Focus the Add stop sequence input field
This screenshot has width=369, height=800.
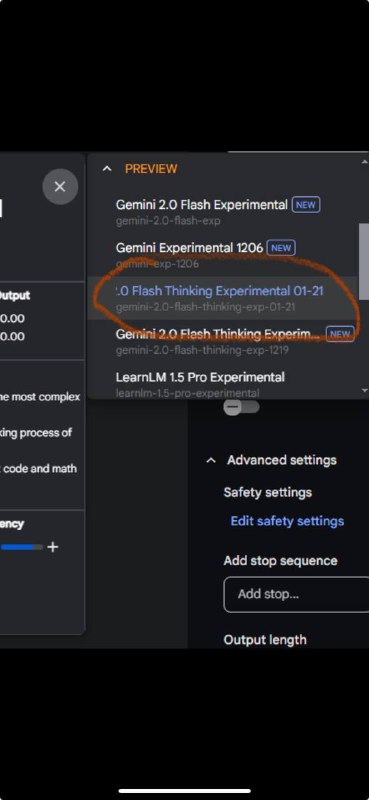click(x=296, y=594)
